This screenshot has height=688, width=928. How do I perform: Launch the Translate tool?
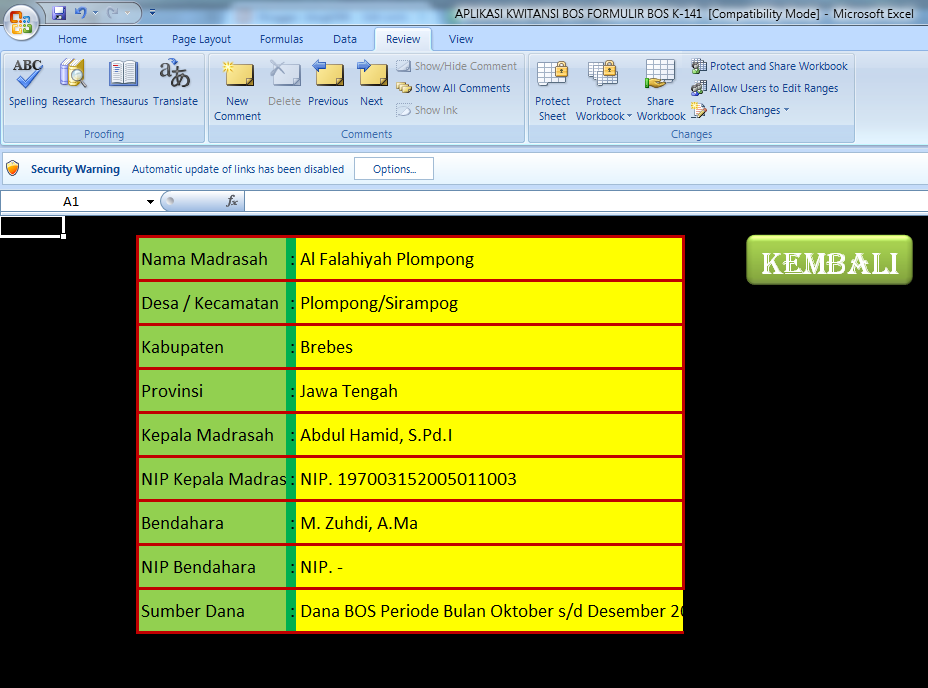tap(175, 83)
